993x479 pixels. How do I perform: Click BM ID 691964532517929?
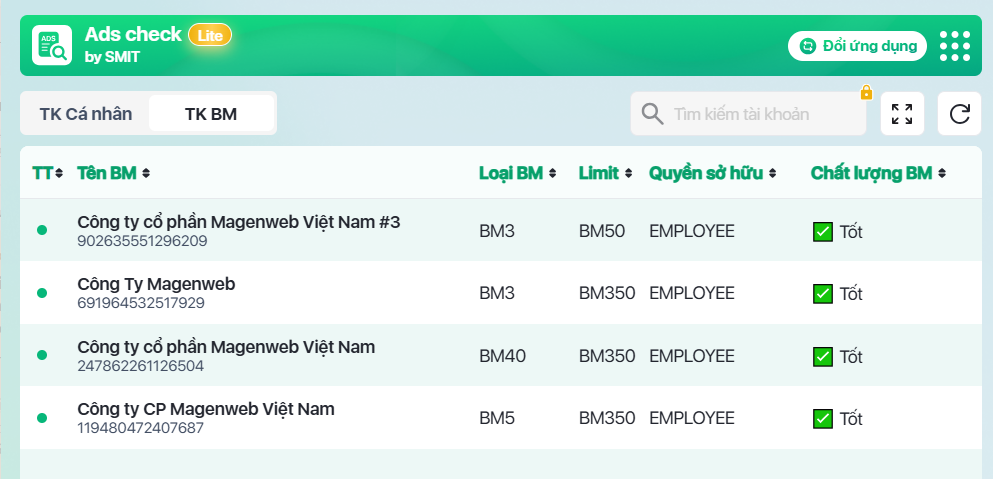click(141, 303)
